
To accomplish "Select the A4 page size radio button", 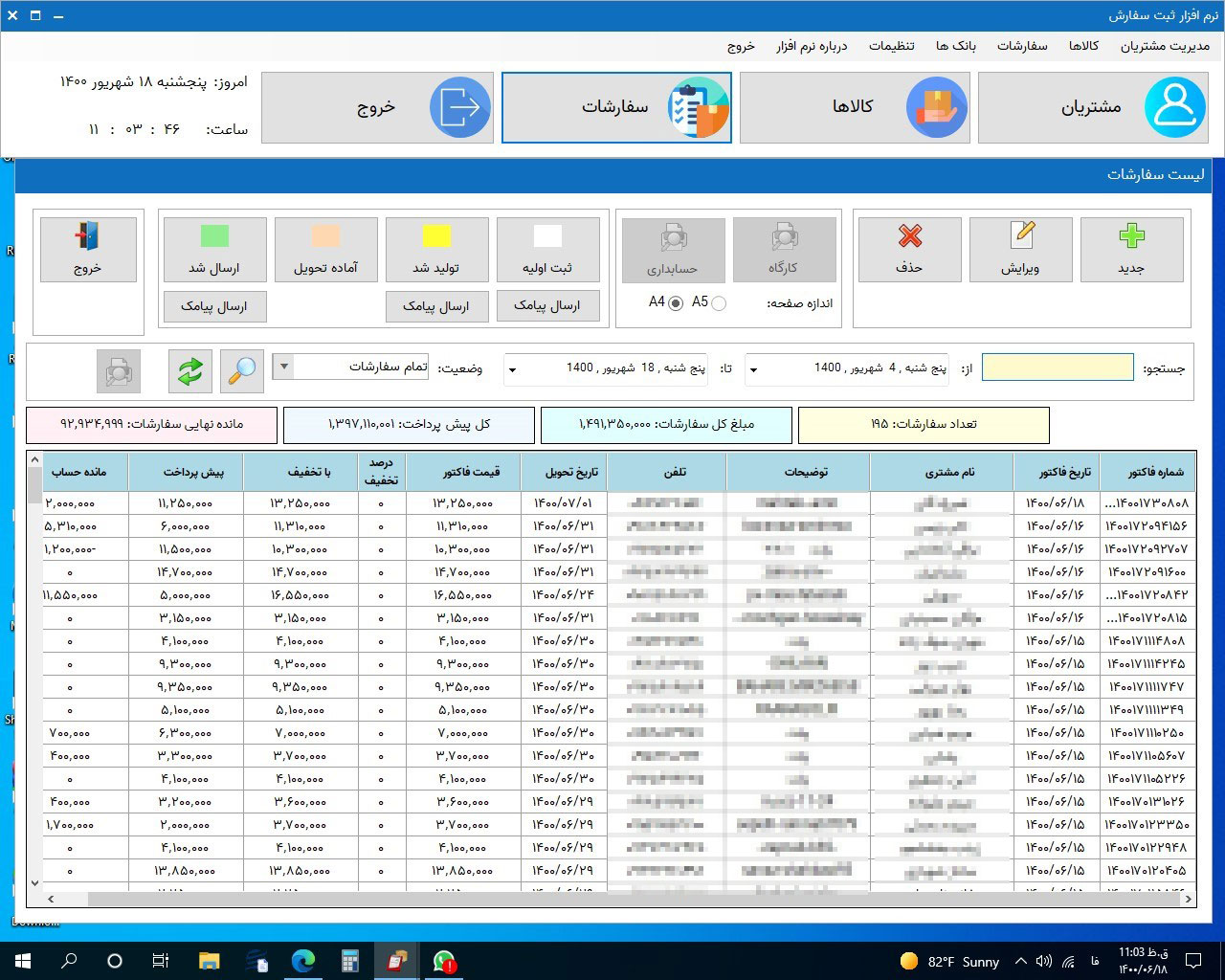I will coord(676,303).
